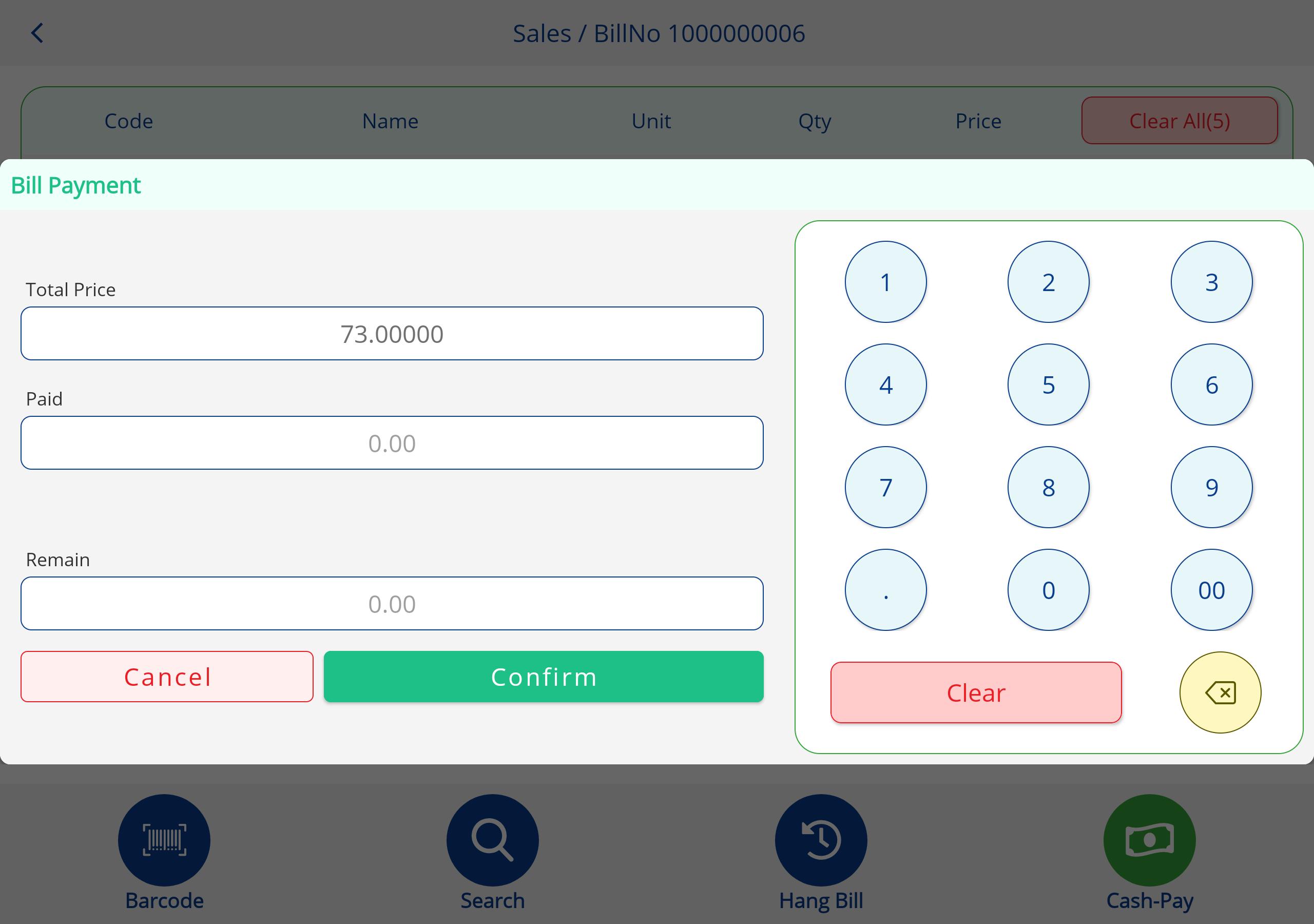Tap keypad digit 3
Image resolution: width=1314 pixels, height=924 pixels.
1211,282
